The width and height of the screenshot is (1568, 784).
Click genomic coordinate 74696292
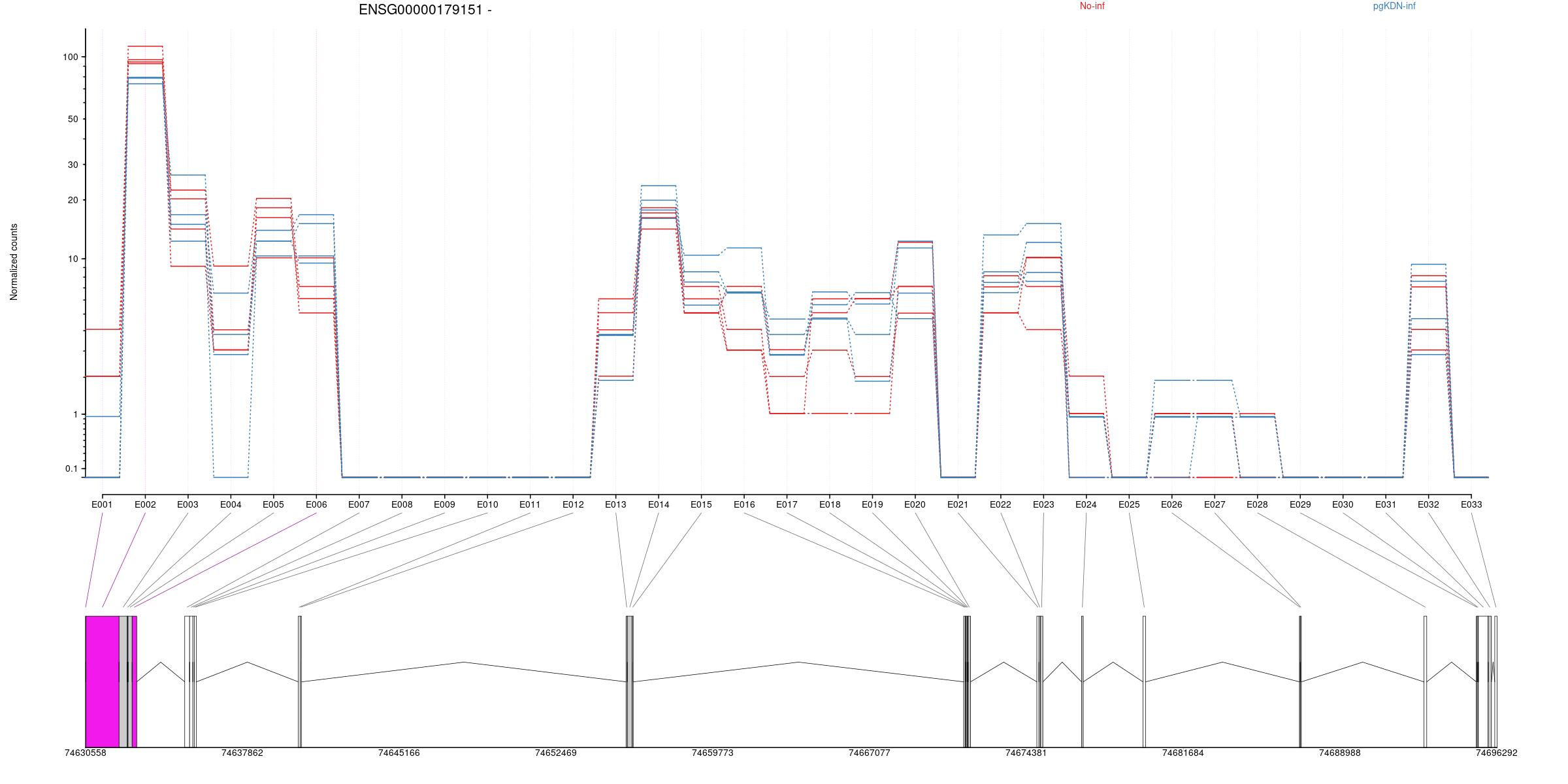1496,753
